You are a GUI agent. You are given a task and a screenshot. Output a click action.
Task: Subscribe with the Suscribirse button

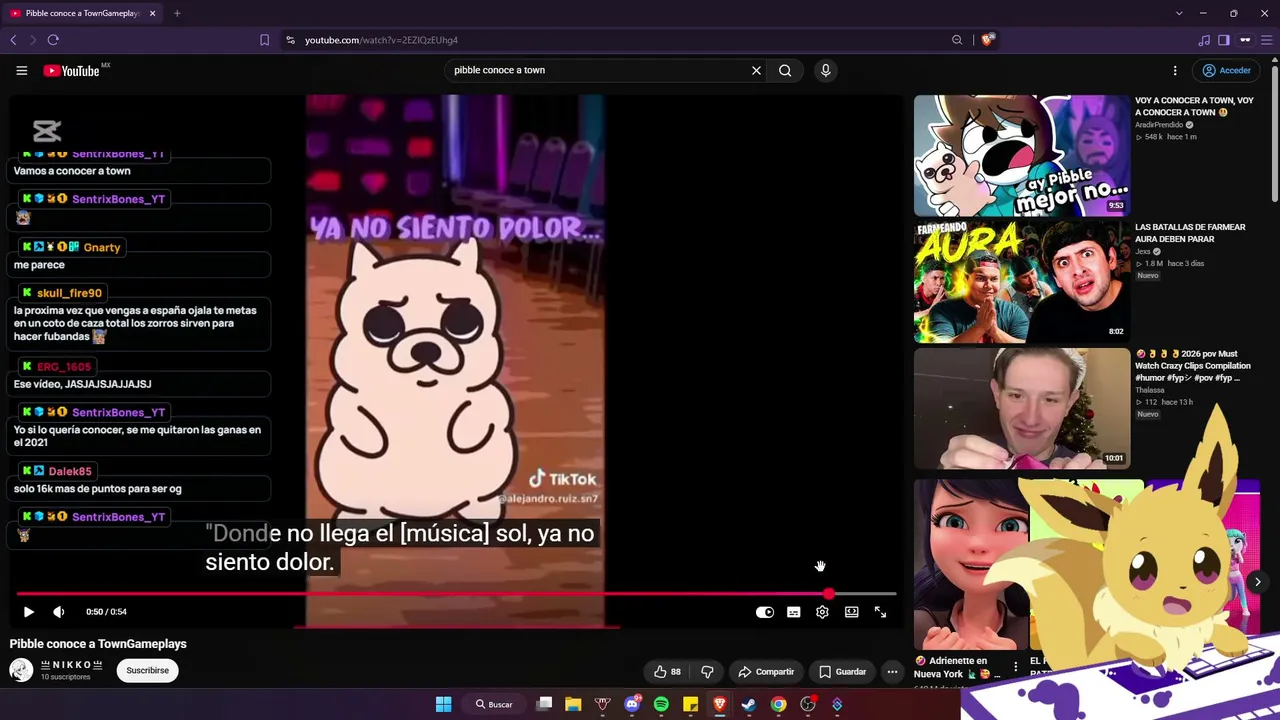pyautogui.click(x=147, y=670)
